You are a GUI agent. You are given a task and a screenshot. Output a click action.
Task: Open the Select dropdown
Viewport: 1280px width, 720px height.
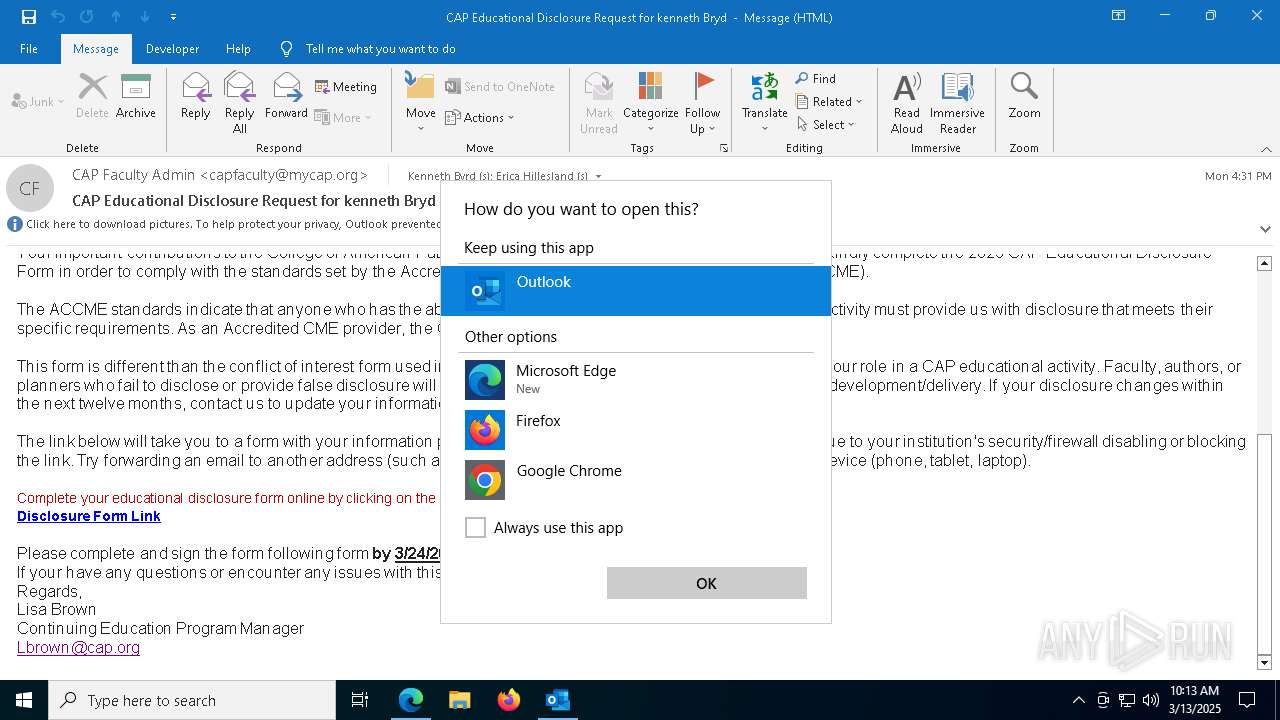tap(826, 124)
